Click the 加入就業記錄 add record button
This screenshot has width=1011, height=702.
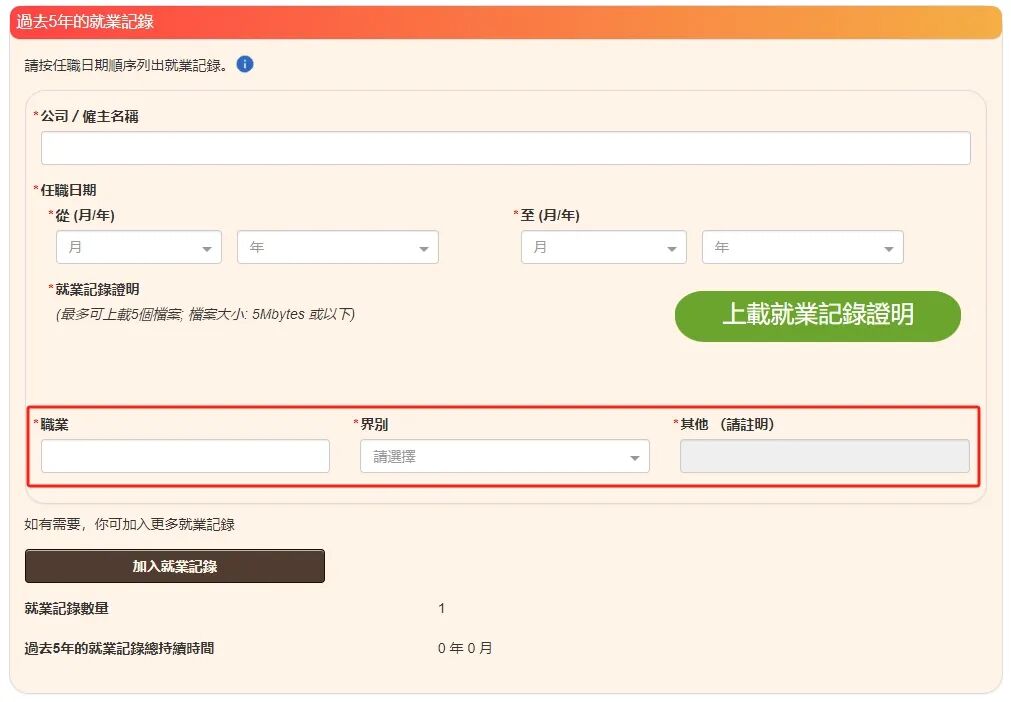coord(174,565)
